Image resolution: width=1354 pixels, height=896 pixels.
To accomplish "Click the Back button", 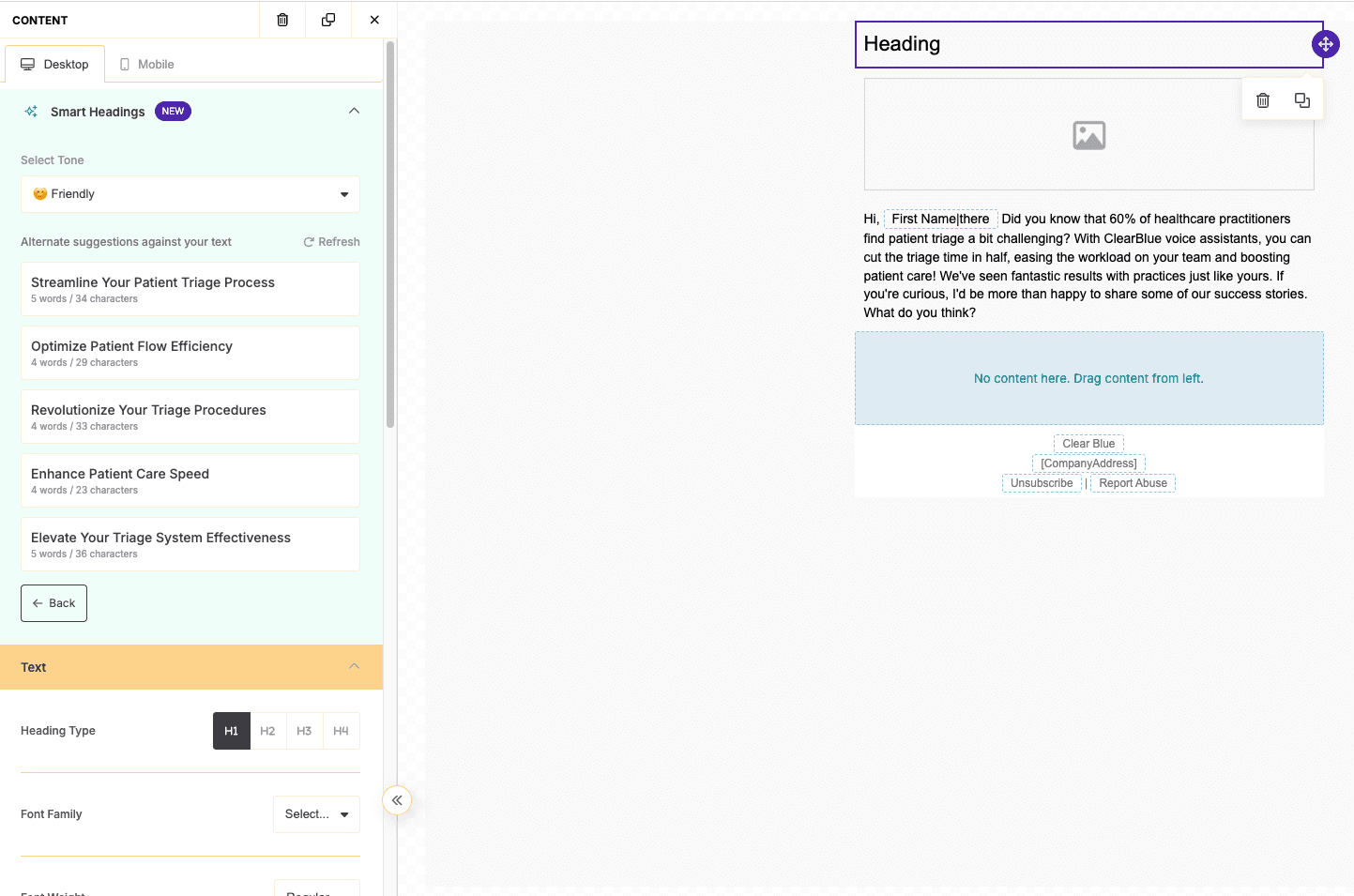I will [53, 603].
